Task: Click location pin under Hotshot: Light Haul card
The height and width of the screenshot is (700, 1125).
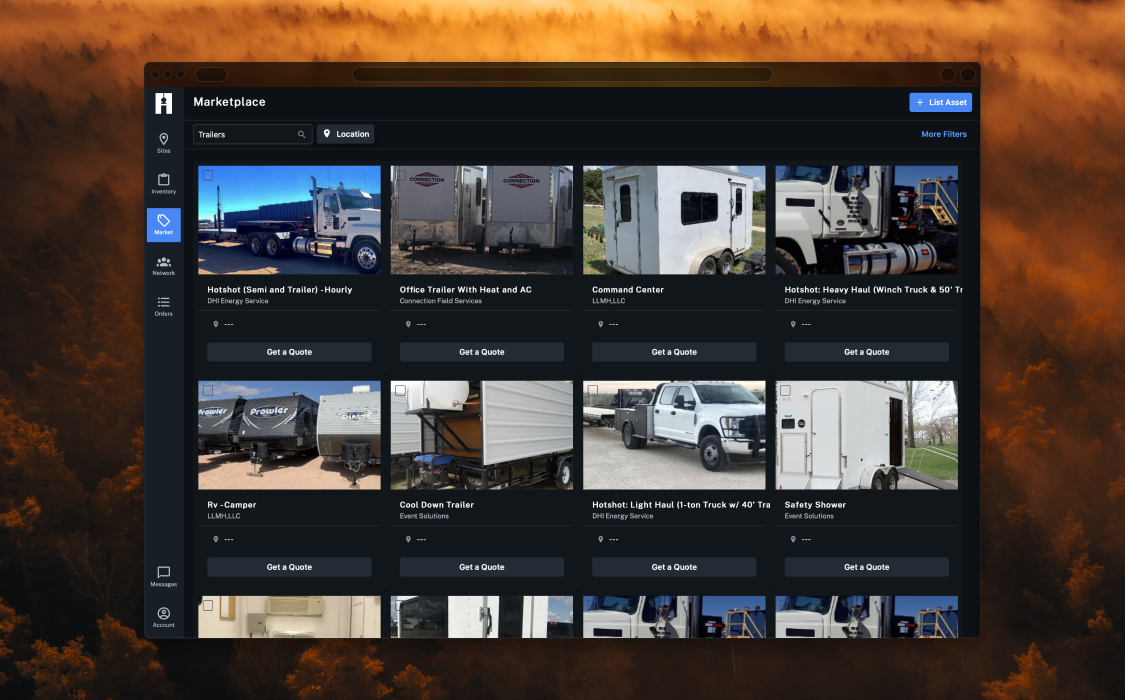Action: 601,539
